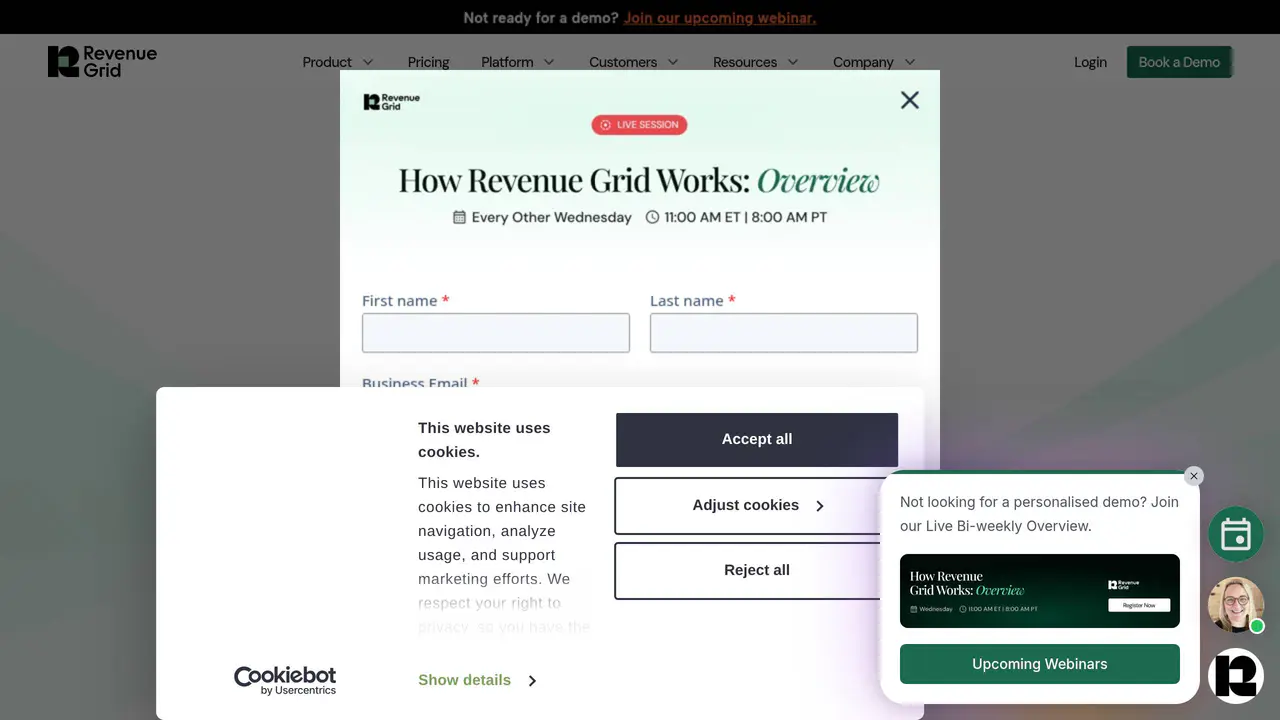
Task: Click the Revenue Grid logo inside modal
Action: (391, 102)
